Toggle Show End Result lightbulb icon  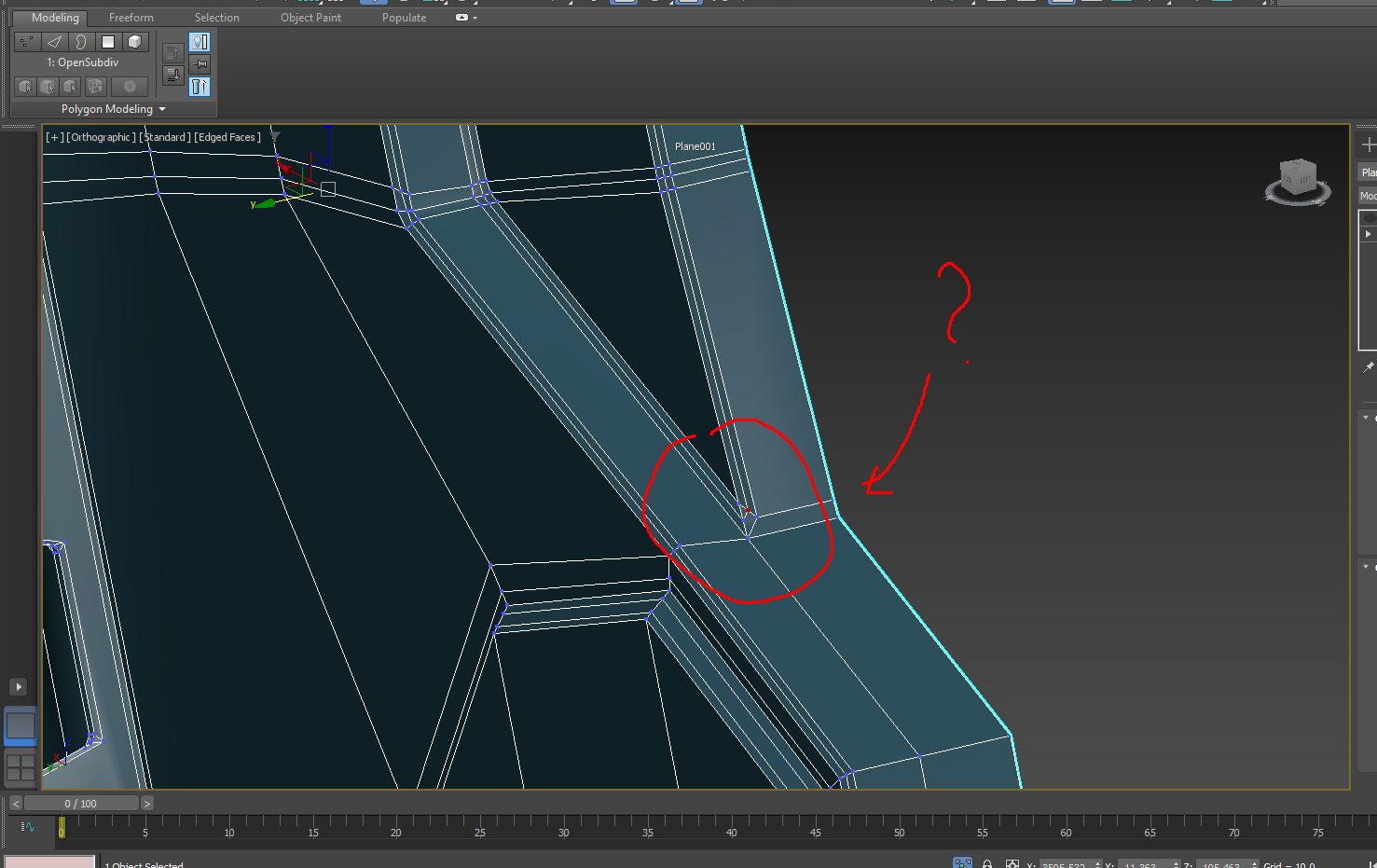pyautogui.click(x=200, y=42)
